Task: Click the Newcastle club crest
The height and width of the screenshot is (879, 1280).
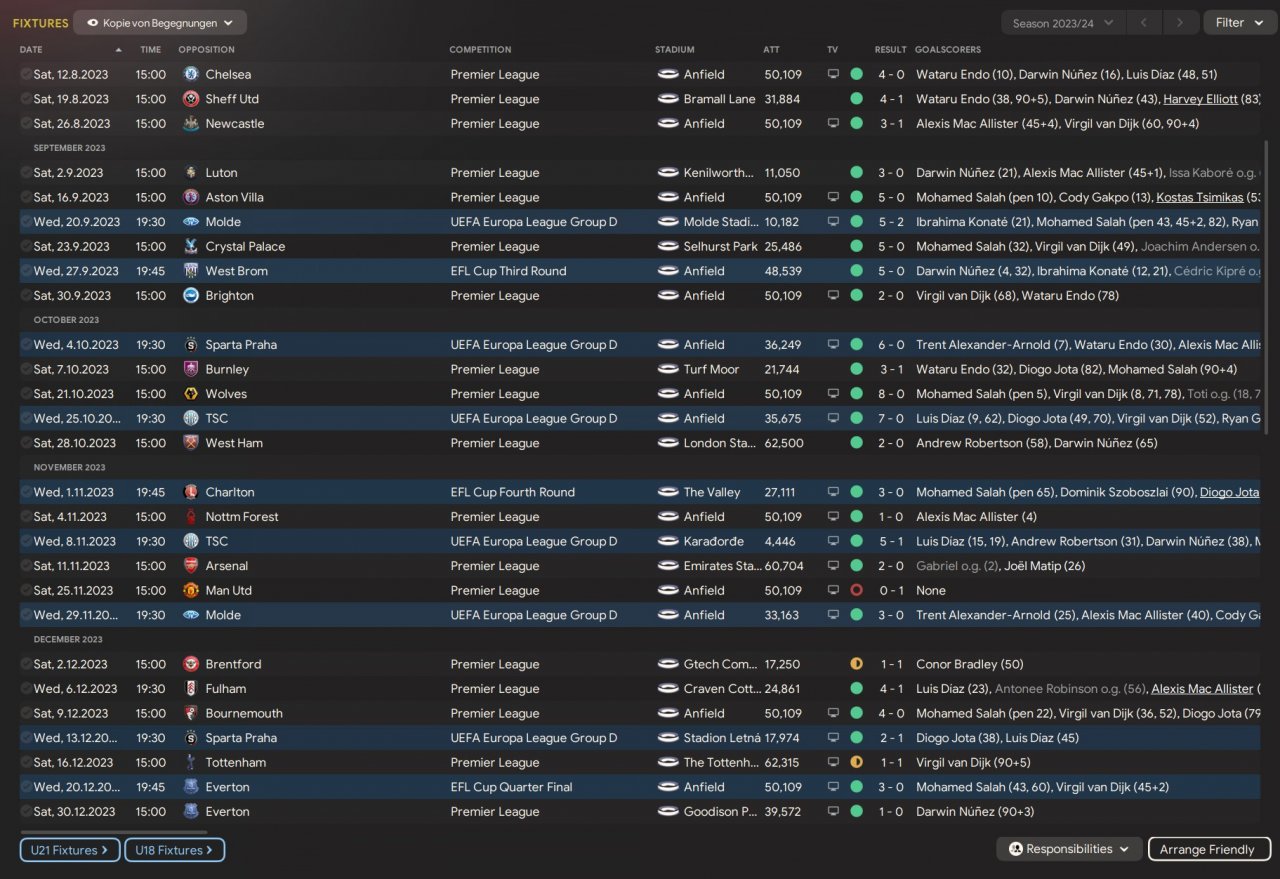Action: click(191, 124)
